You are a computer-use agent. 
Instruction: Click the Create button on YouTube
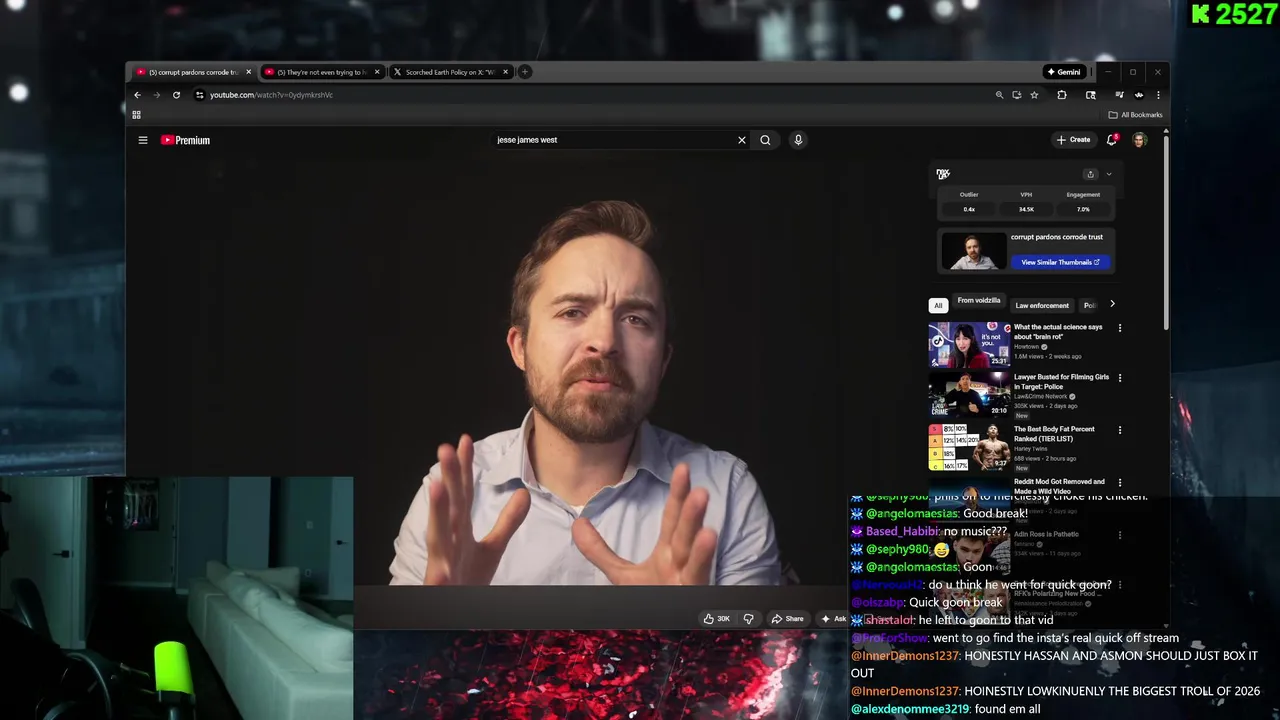1074,140
